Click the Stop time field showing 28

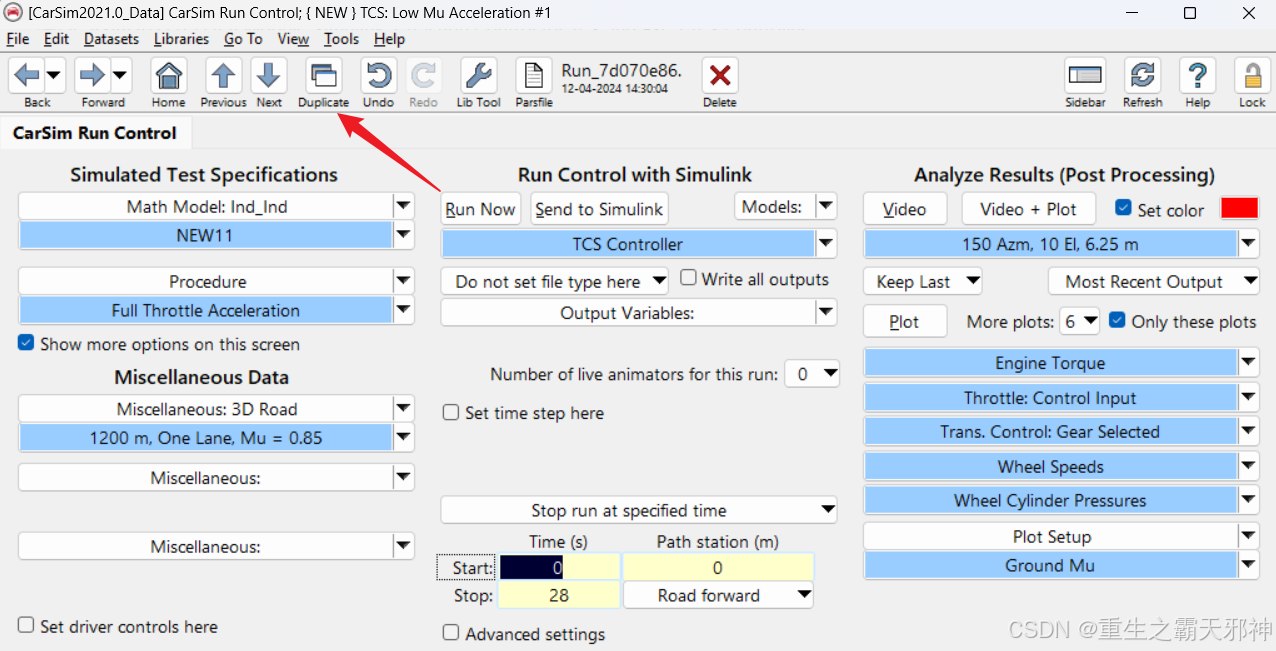559,595
